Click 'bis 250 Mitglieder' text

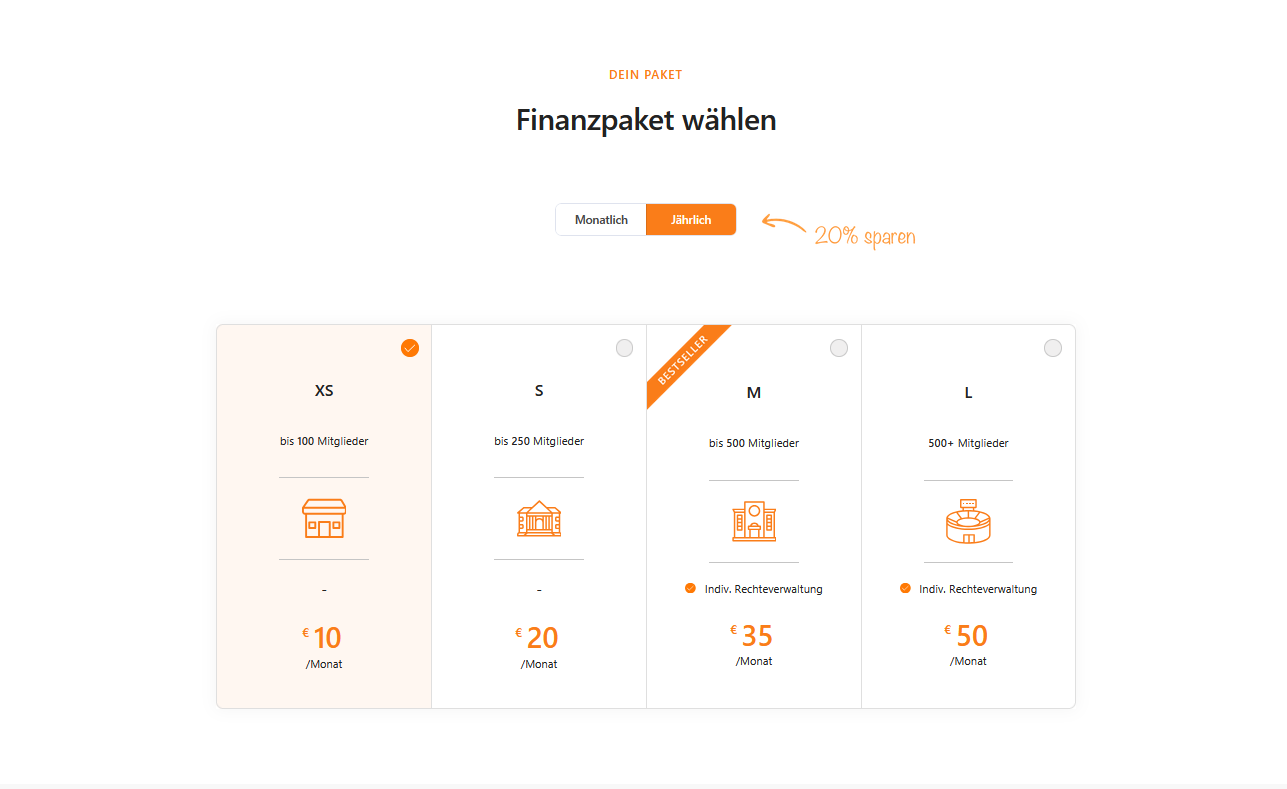(539, 441)
